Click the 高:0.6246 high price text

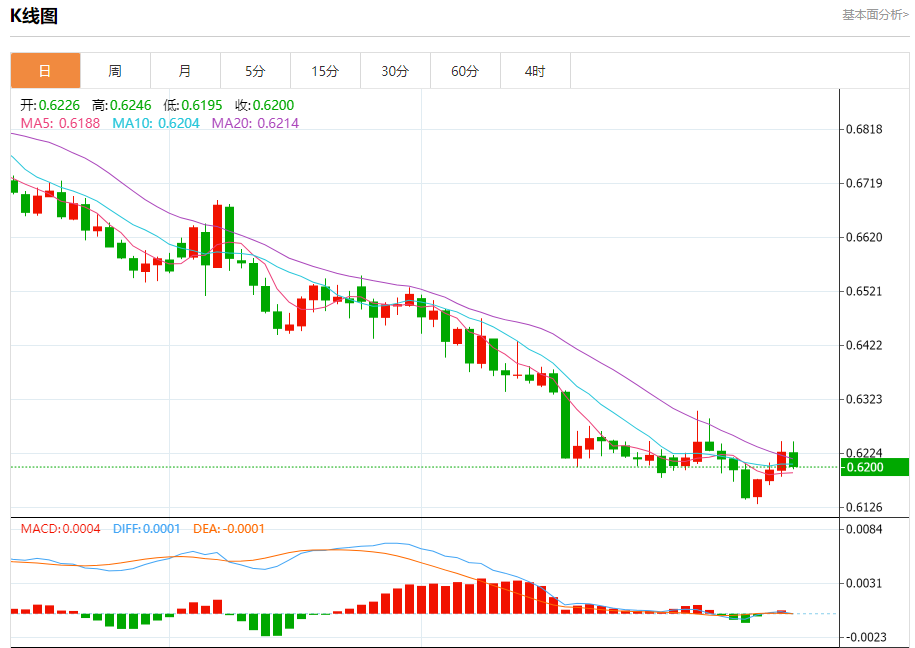121,105
